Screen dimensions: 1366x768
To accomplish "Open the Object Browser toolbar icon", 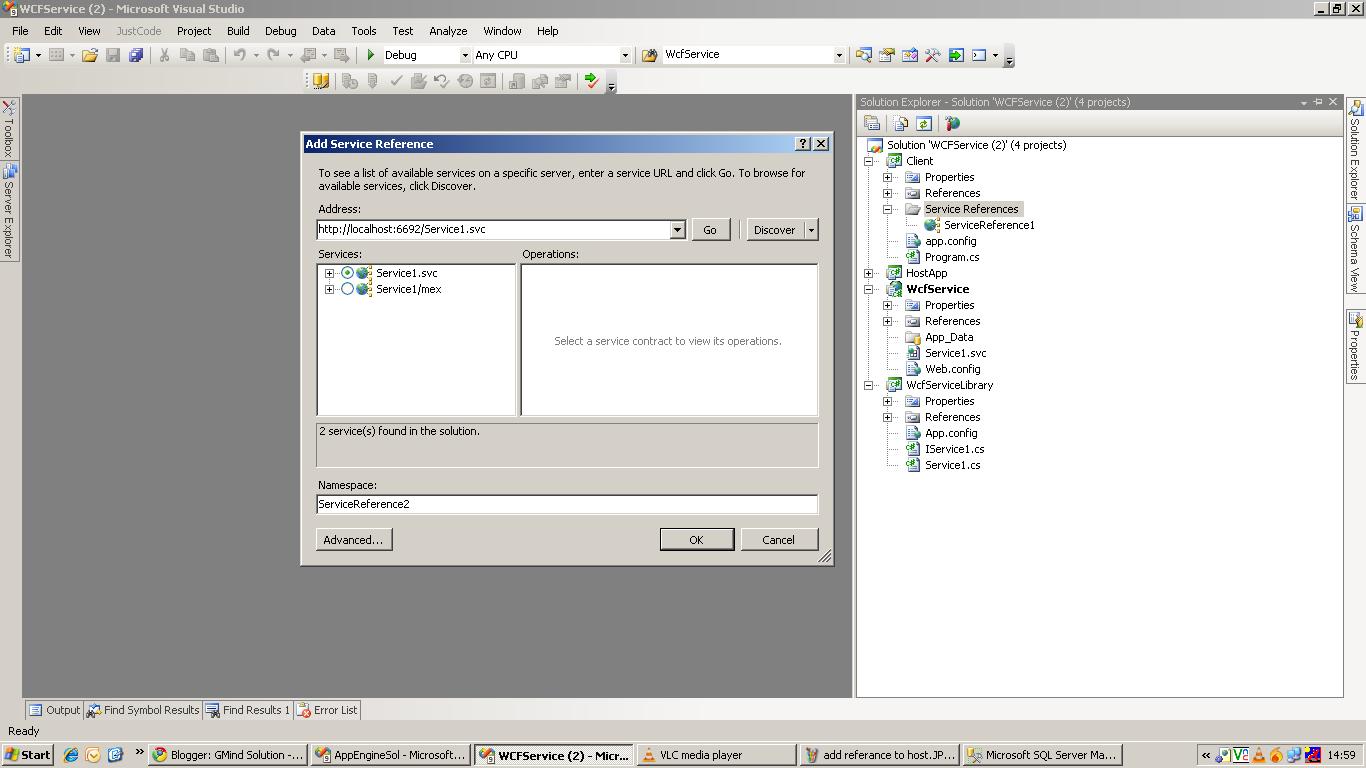I will click(909, 55).
